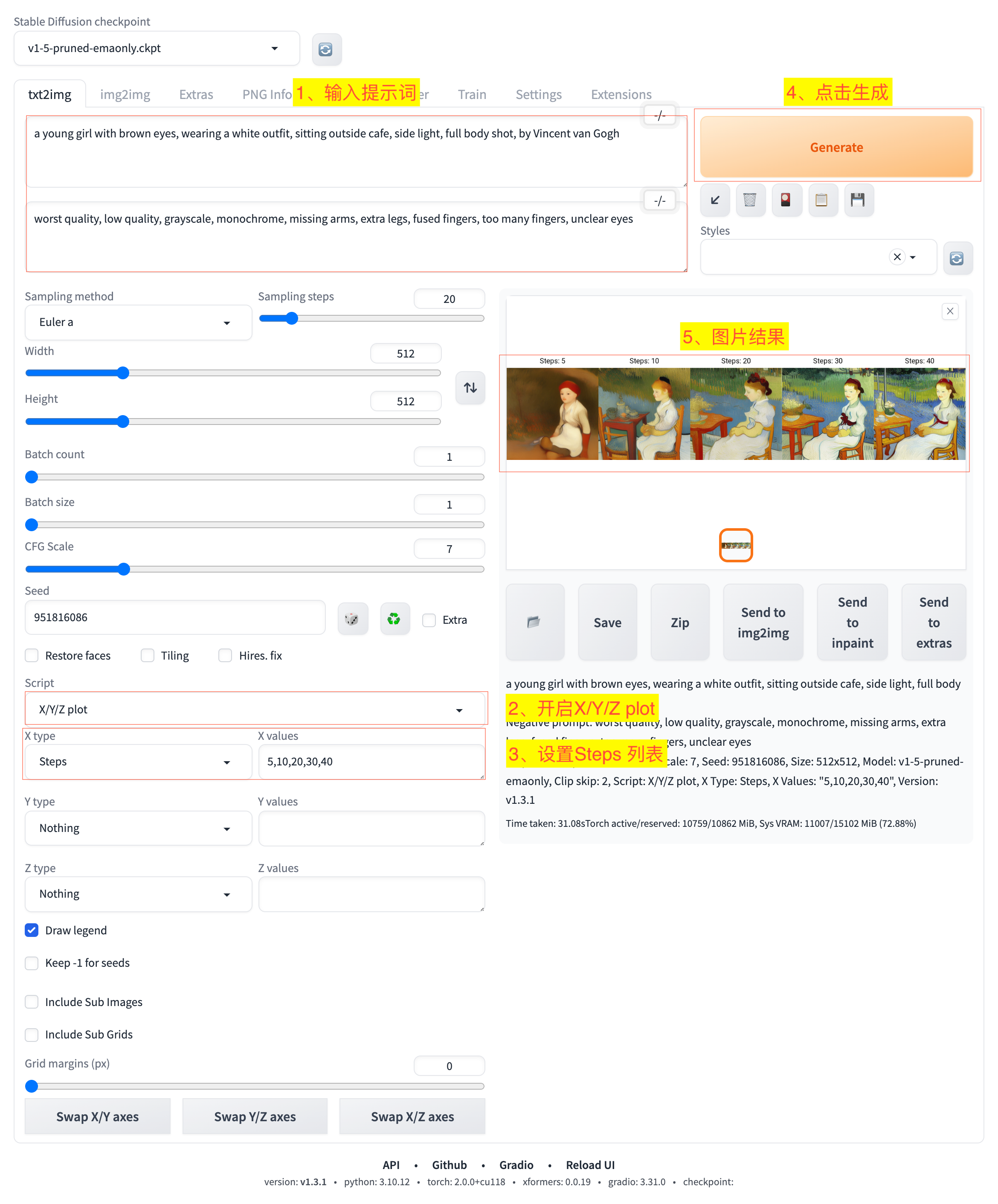This screenshot has height=1204, width=998.
Task: Open output folder with the folder icon
Action: pos(534,622)
